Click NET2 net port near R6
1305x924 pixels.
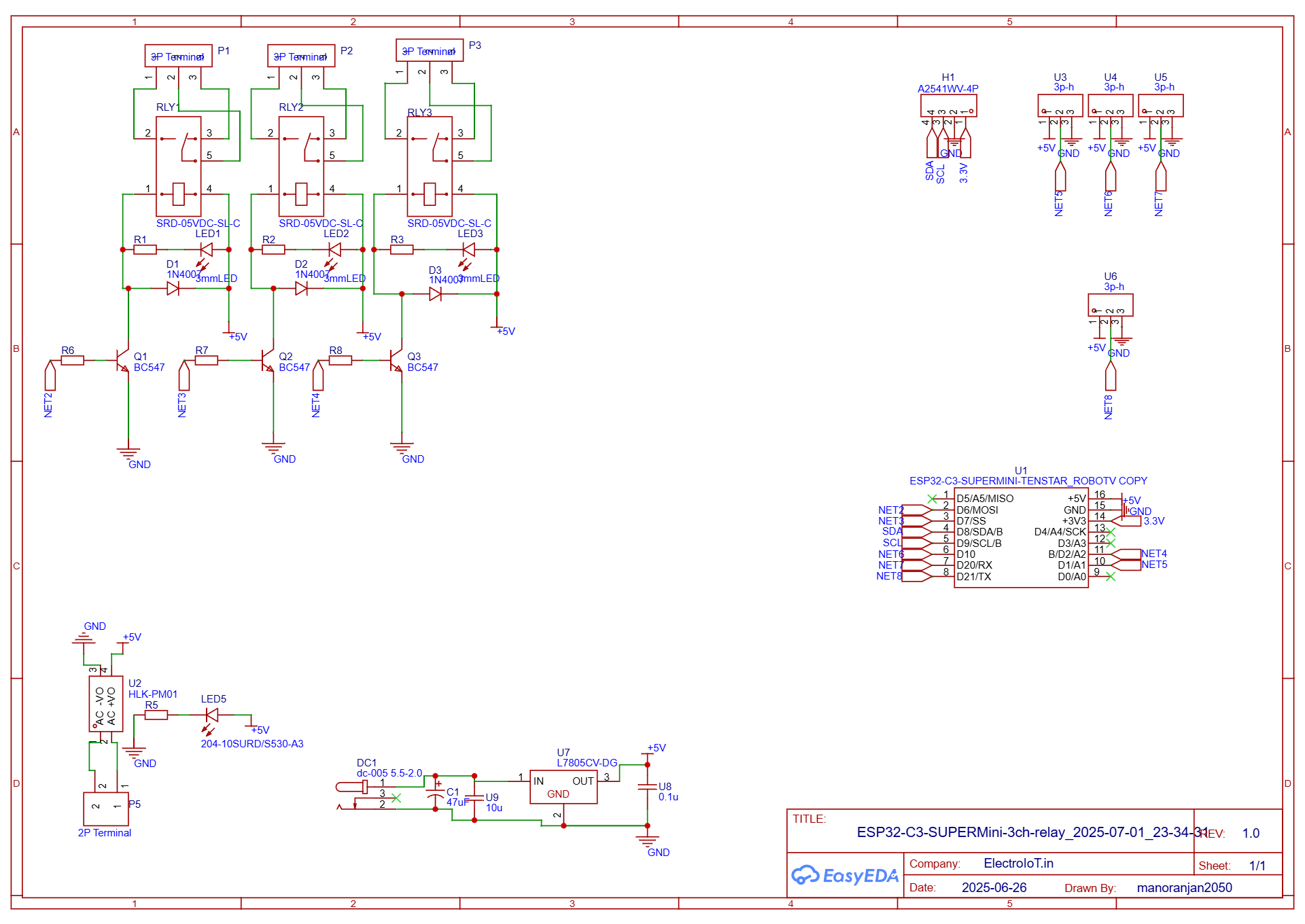click(x=50, y=375)
